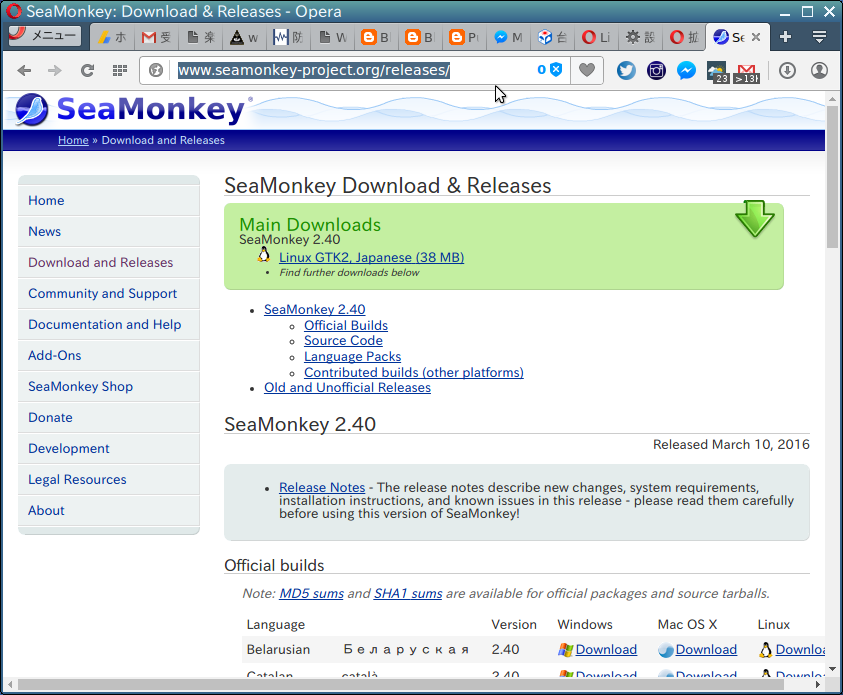Switch to the first Blogger tab
Screen dimensions: 843x695
pos(375,37)
